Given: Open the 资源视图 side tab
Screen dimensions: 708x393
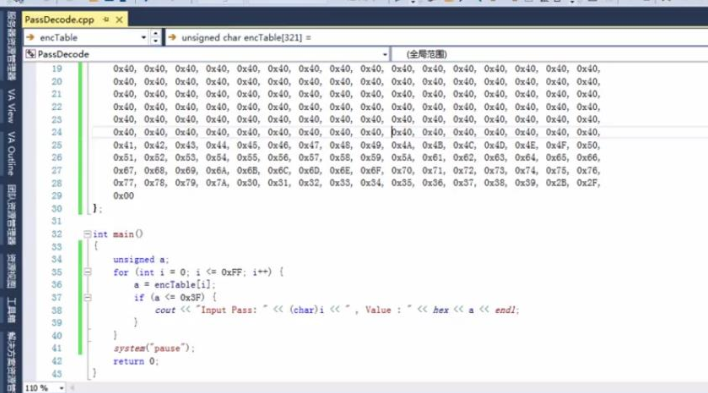Looking at the screenshot, I should 12,271.
